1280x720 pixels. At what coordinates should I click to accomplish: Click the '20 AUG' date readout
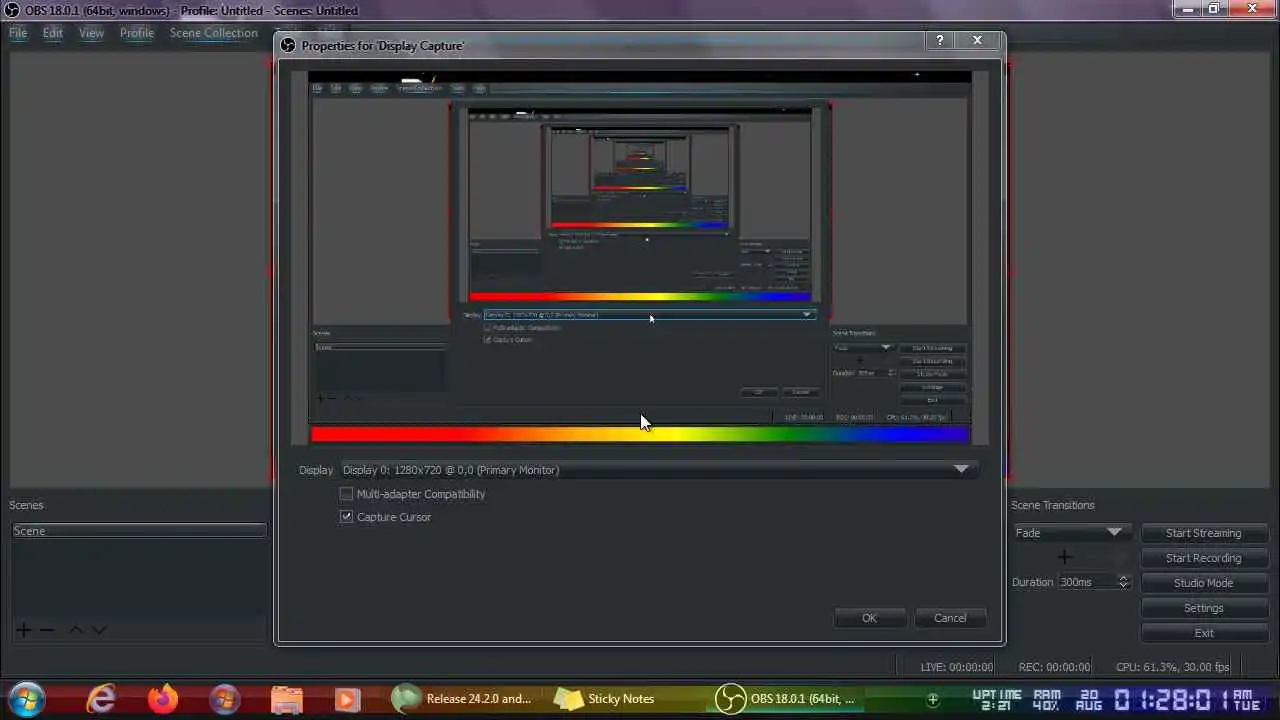(x=1088, y=699)
